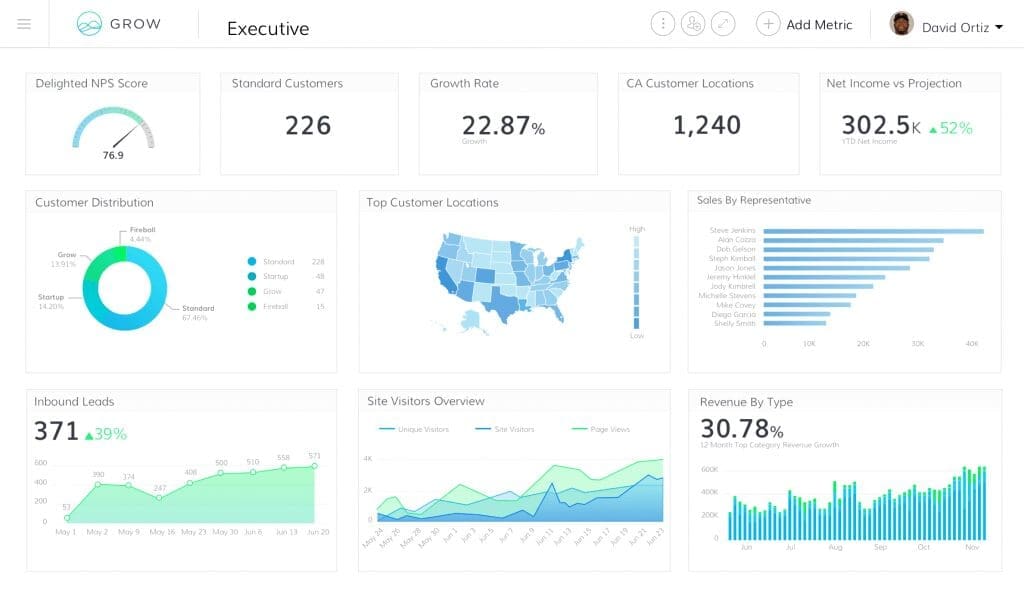Image resolution: width=1024 pixels, height=592 pixels.
Task: Click the plus icon to add metric
Action: pyautogui.click(x=767, y=25)
